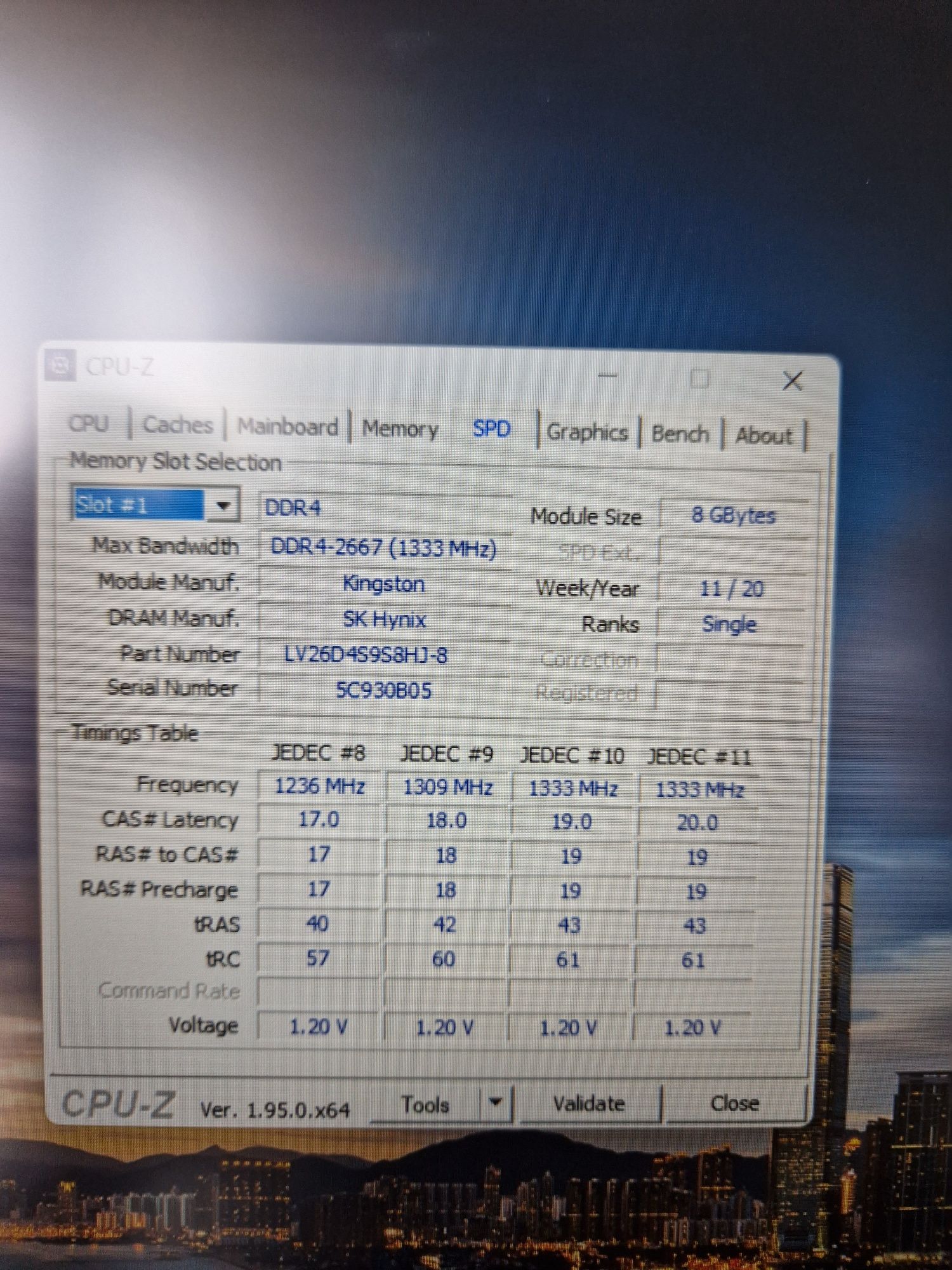Click the Ver. 1.95.0.x64 version text
952x1270 pixels.
pos(275,1110)
